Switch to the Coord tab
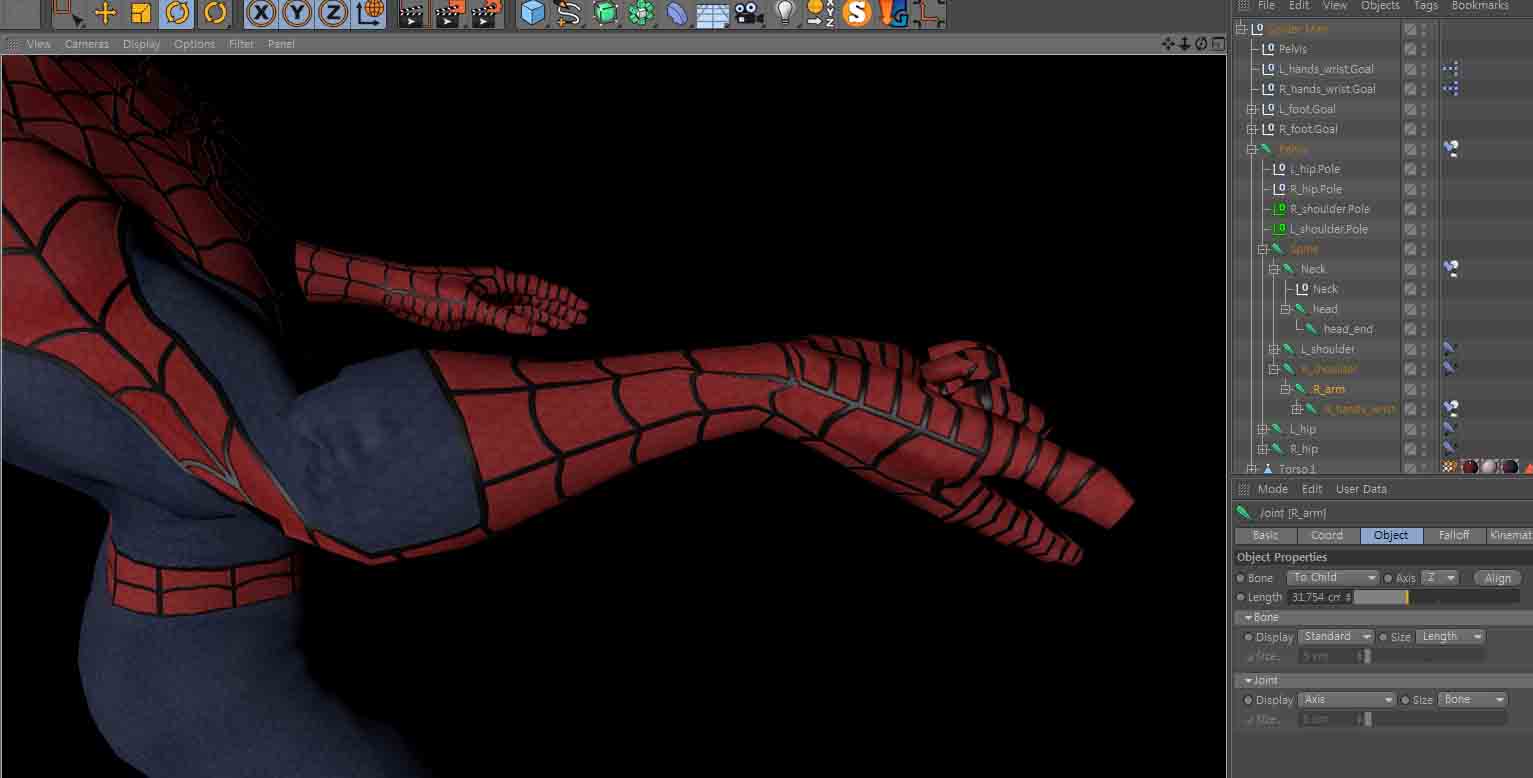Screen dimensions: 1533x778 click(x=1327, y=535)
